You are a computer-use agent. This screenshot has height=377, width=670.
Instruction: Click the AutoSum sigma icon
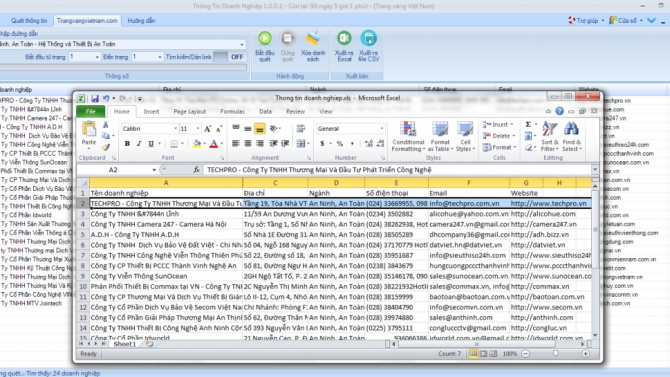[528, 124]
